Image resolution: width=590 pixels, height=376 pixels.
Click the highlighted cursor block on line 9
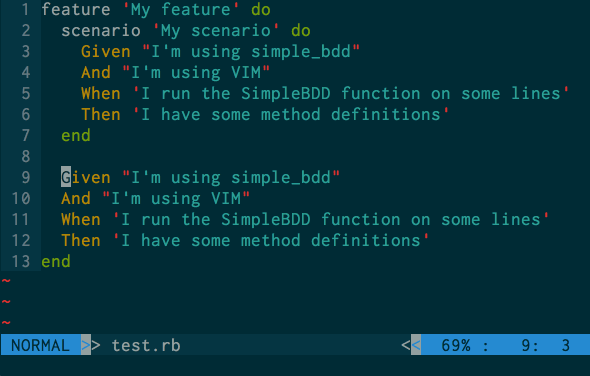(x=66, y=177)
